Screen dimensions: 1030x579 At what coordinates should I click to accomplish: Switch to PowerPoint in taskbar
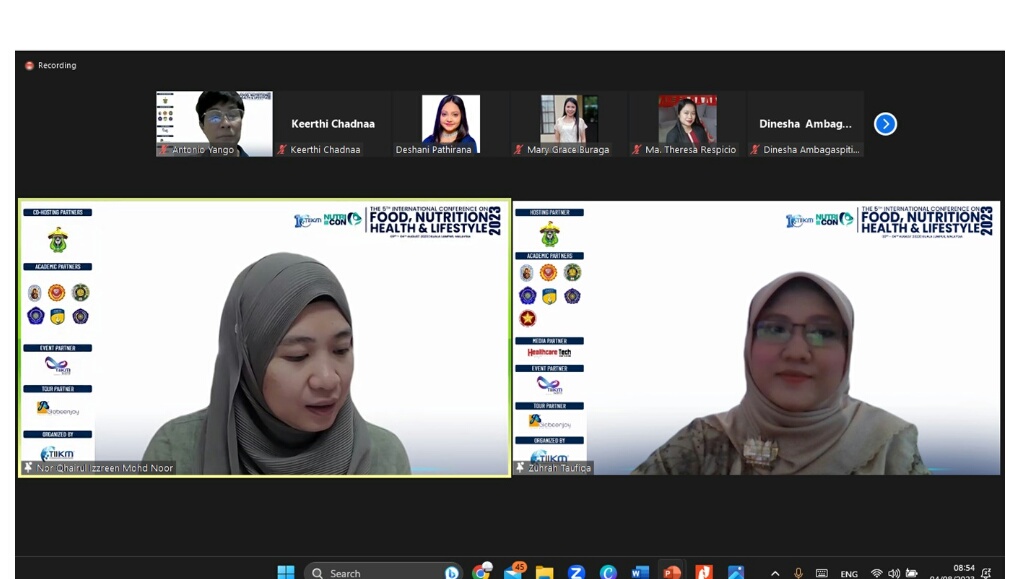point(672,572)
